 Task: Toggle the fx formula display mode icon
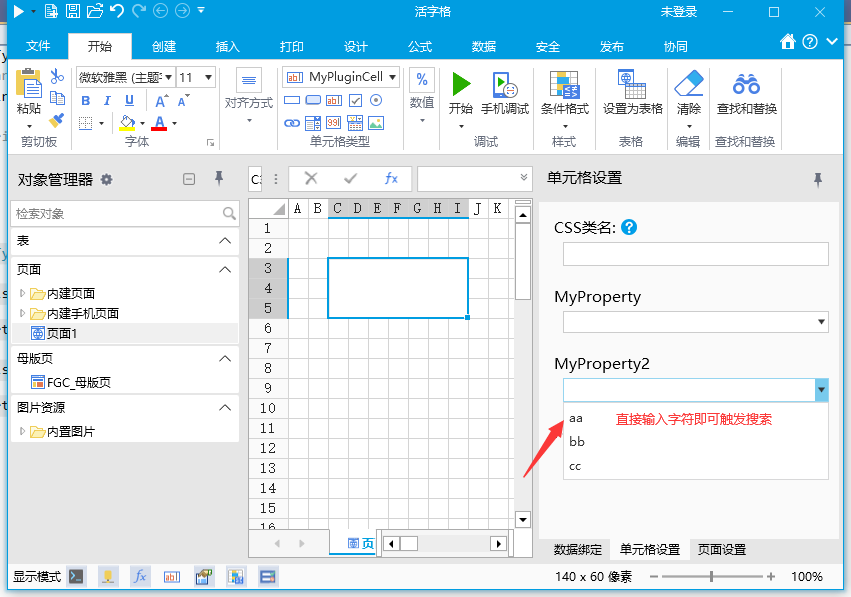click(139, 576)
